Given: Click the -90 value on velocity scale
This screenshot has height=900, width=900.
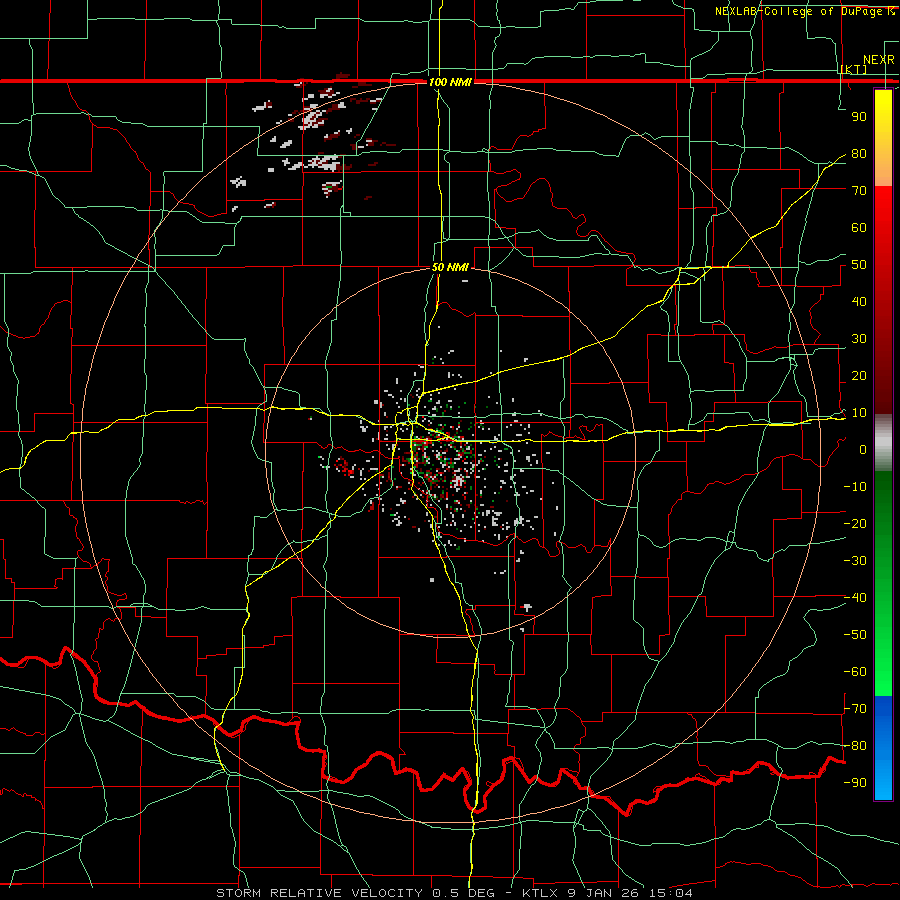Looking at the screenshot, I should pos(855,783).
